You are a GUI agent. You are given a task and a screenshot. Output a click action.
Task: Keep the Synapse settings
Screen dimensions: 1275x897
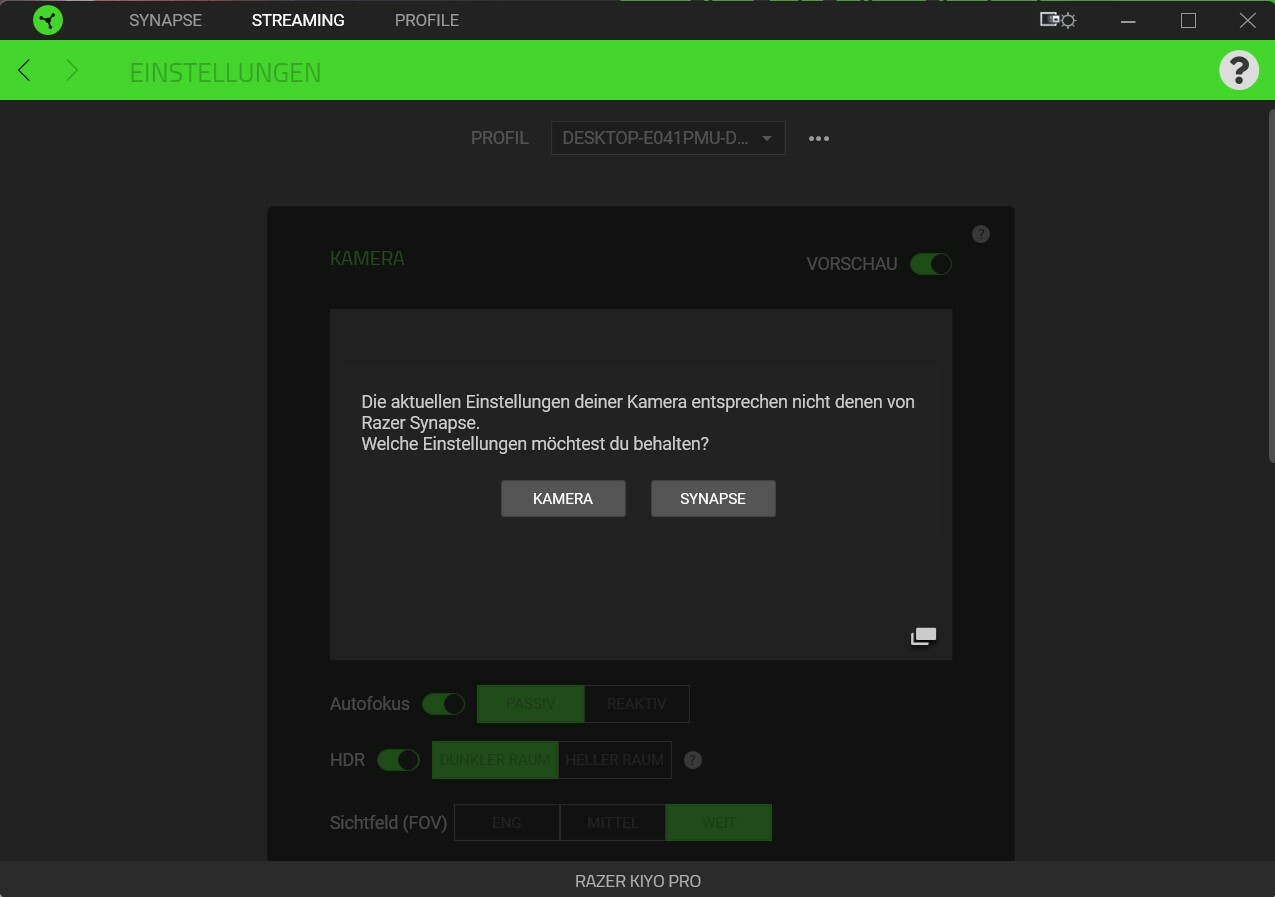(x=713, y=499)
